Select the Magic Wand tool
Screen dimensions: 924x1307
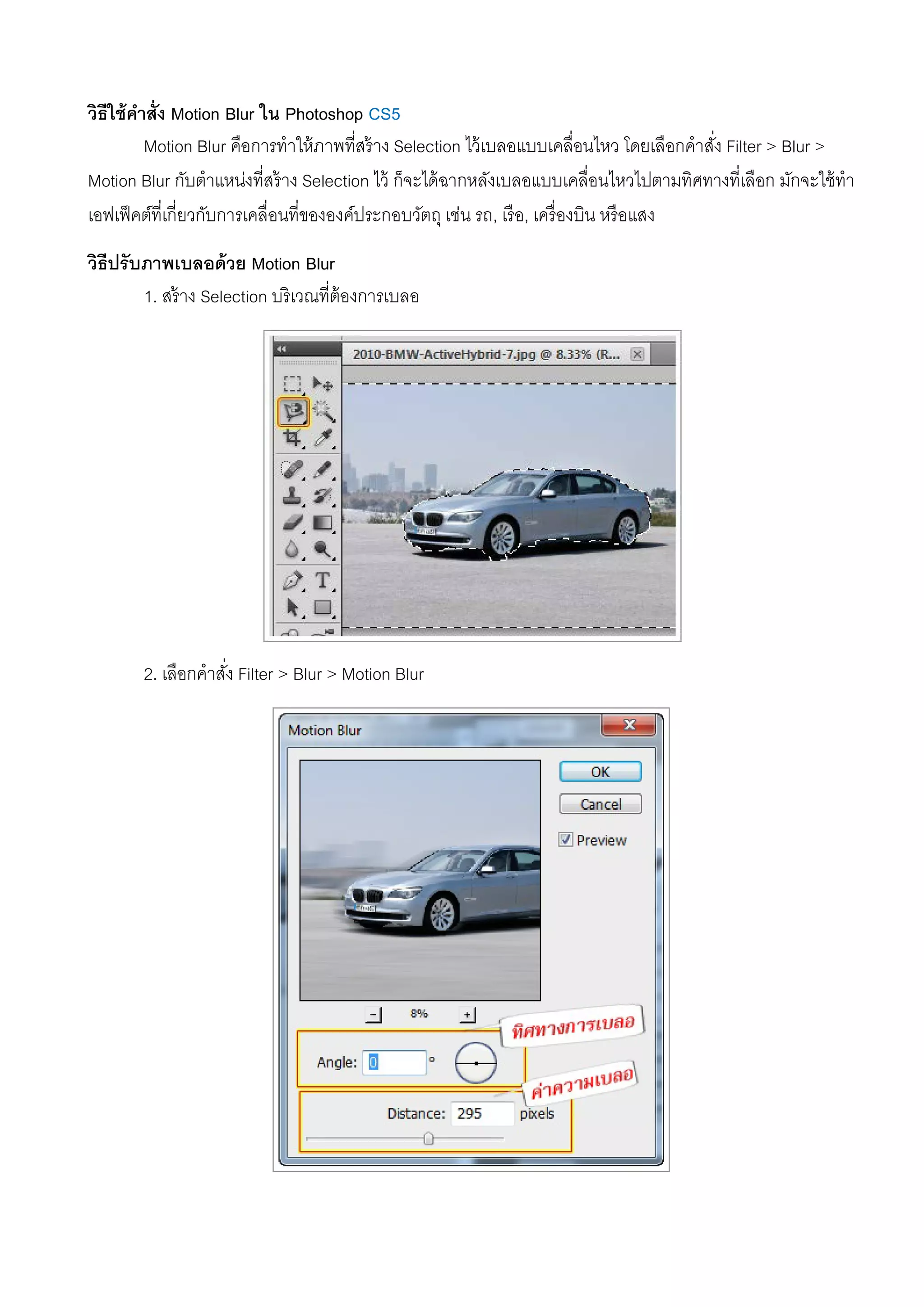(x=323, y=412)
